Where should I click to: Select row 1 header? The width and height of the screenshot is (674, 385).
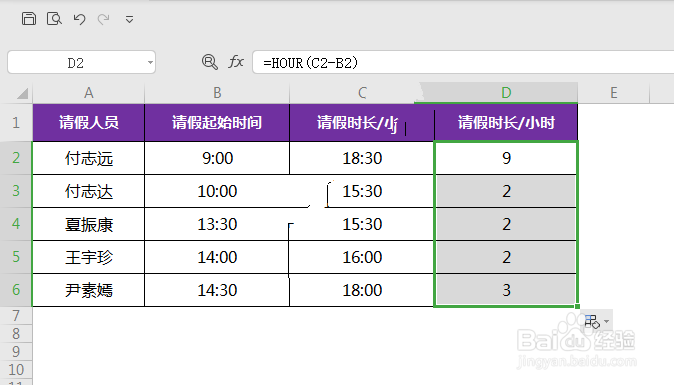tap(16, 123)
